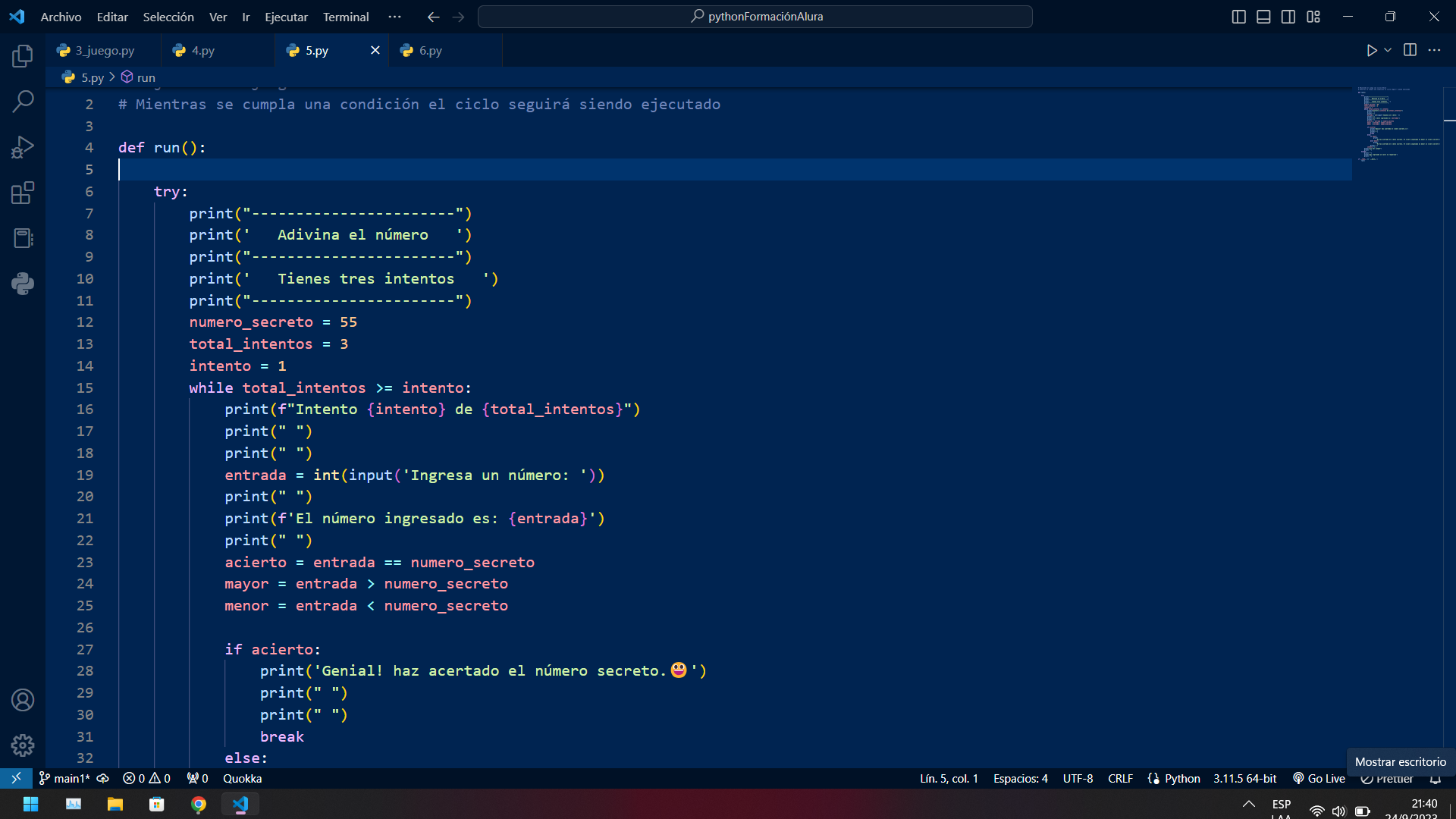Start Go Live server
Viewport: 1456px width, 819px height.
[1319, 778]
